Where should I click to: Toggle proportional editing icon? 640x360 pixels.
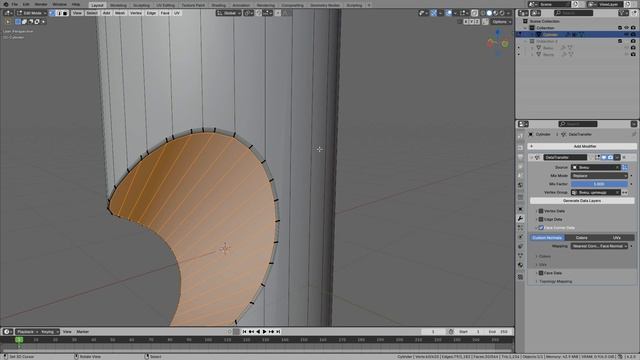[278, 13]
